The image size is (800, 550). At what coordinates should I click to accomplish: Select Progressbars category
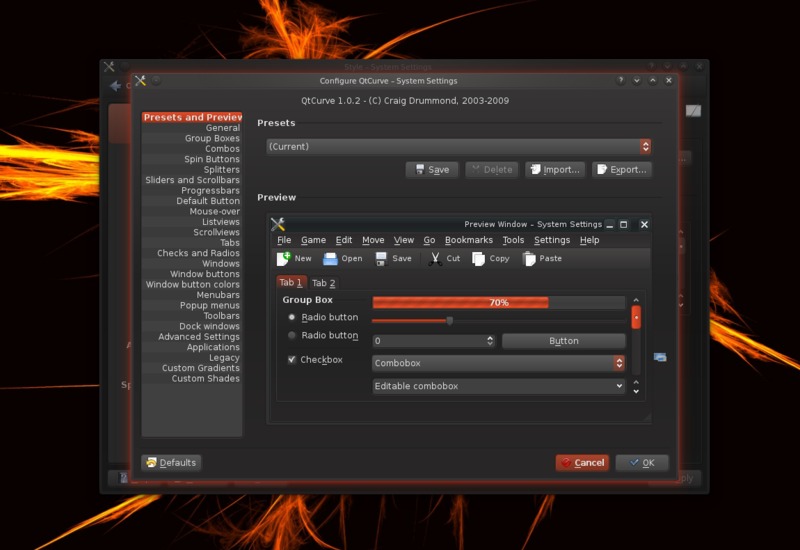point(192,190)
